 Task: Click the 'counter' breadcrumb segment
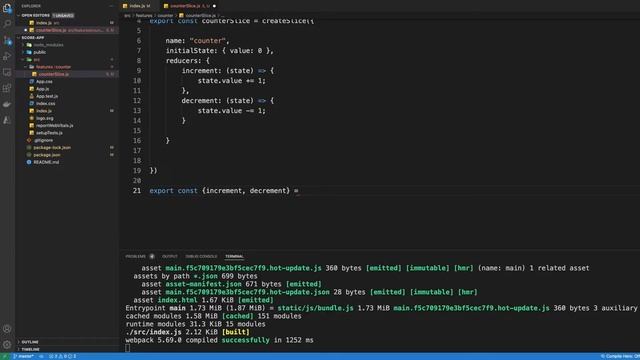165,16
